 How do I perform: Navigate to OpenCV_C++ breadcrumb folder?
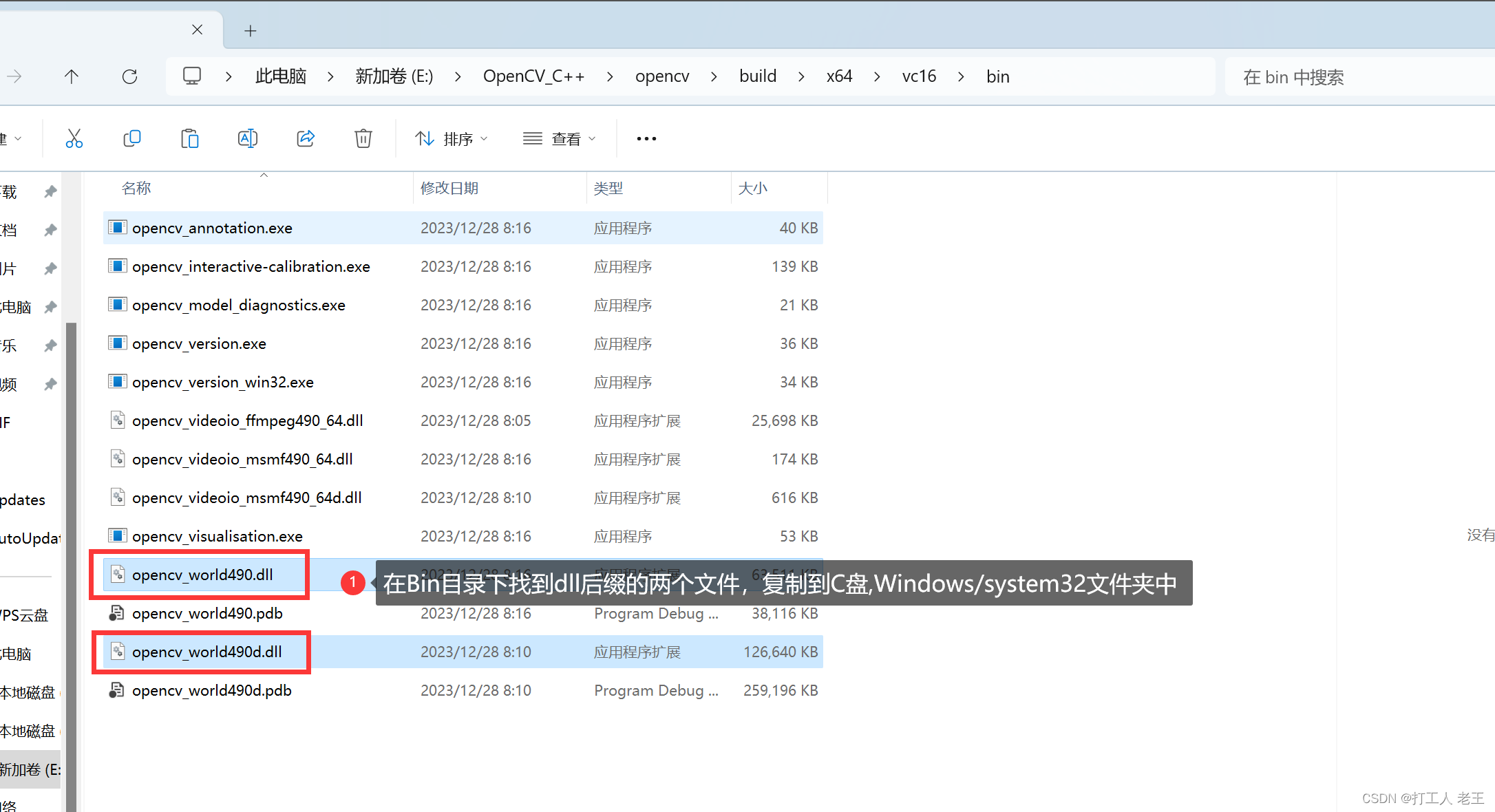tap(533, 76)
